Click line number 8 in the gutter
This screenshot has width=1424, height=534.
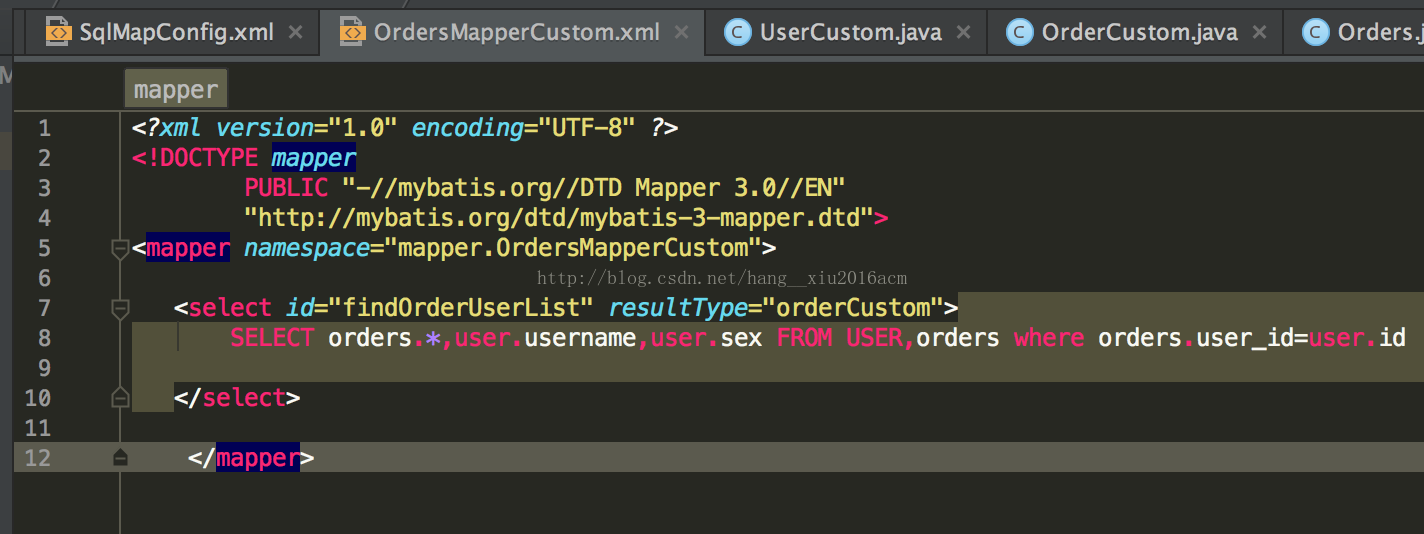coord(44,338)
